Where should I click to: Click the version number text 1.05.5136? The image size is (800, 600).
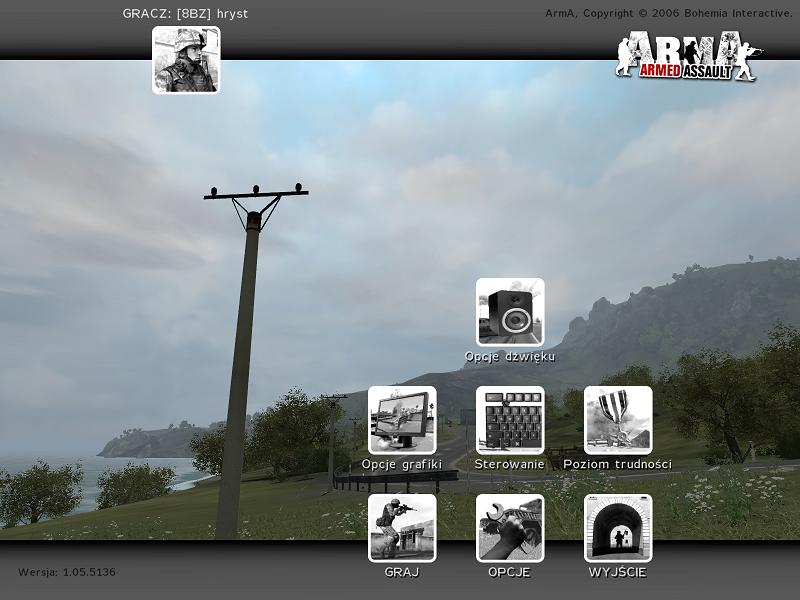coord(67,573)
